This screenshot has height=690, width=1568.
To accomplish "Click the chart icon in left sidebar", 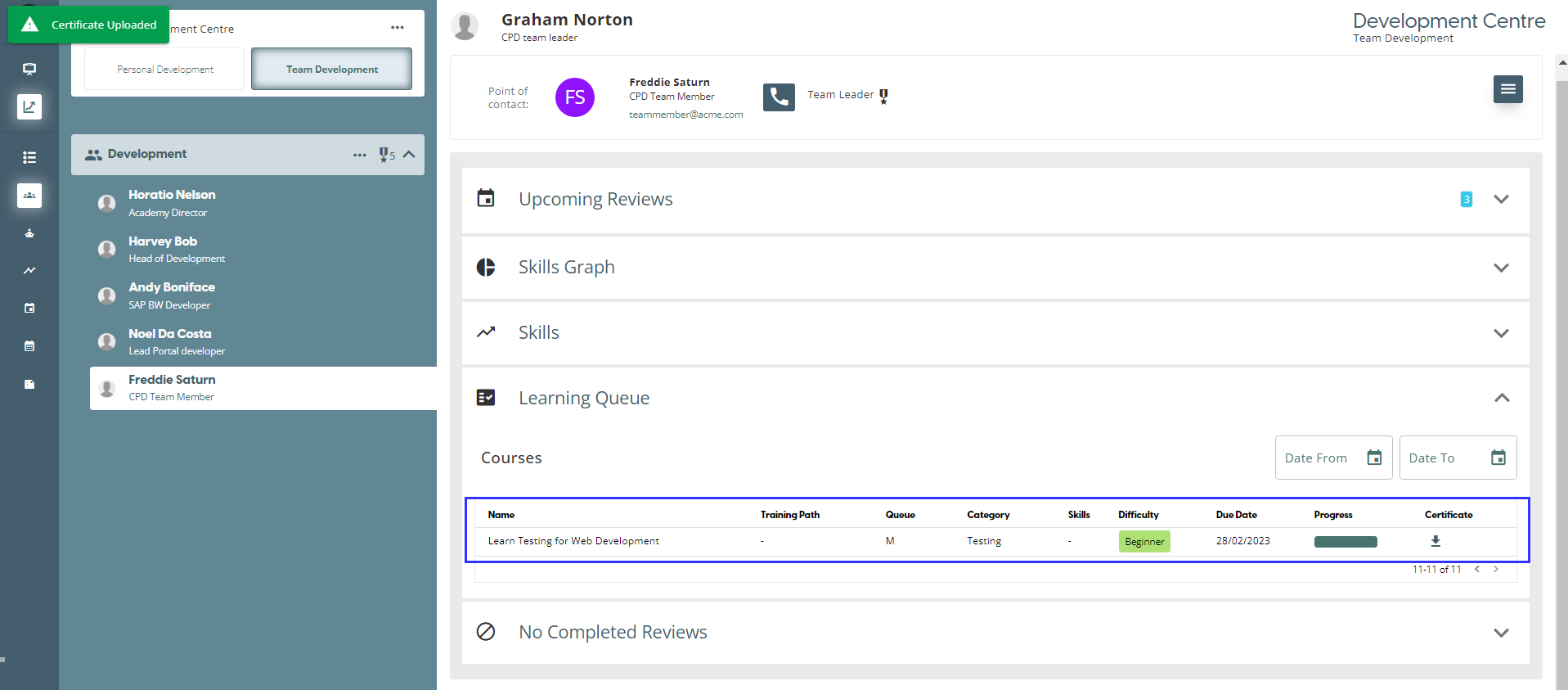I will point(29,106).
